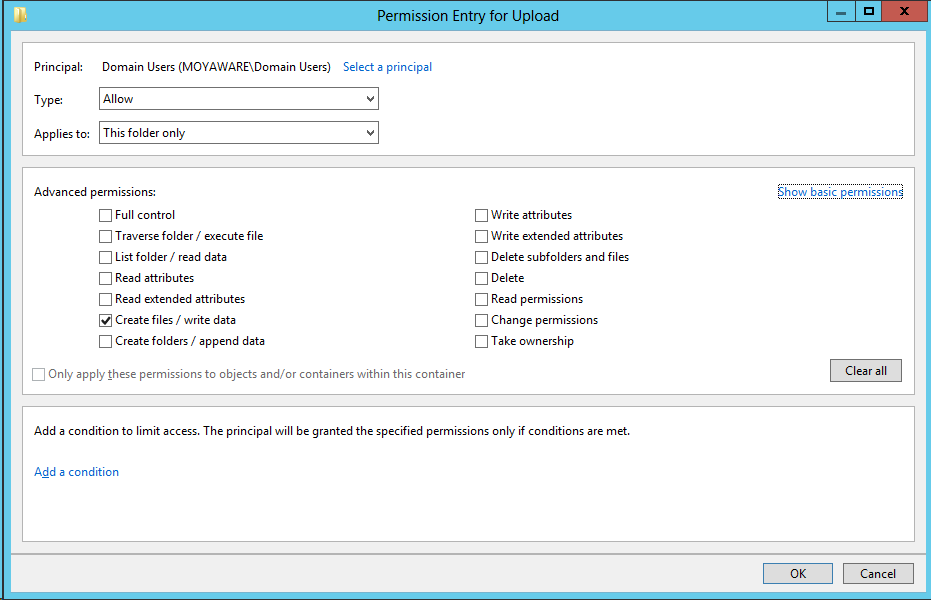Enable the Full control permission
The image size is (931, 600).
[105, 215]
